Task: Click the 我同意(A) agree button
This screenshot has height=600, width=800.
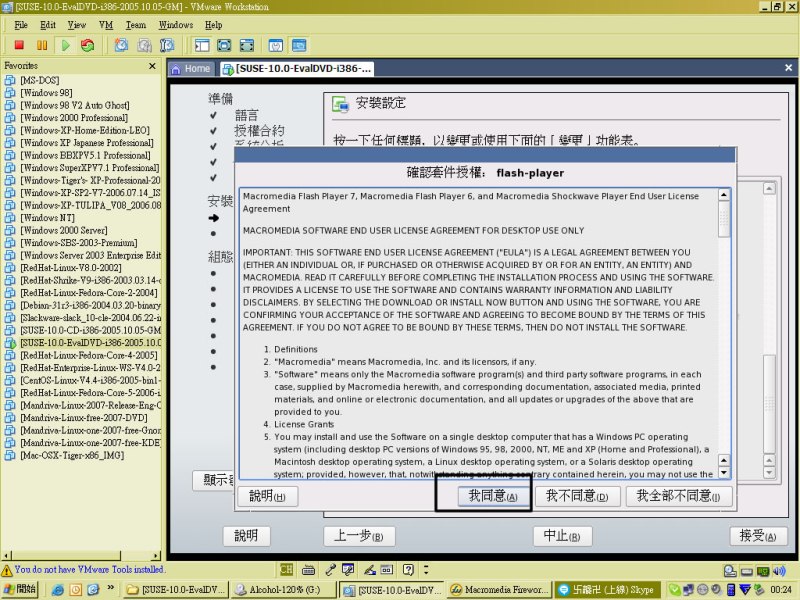Action: tap(493, 496)
